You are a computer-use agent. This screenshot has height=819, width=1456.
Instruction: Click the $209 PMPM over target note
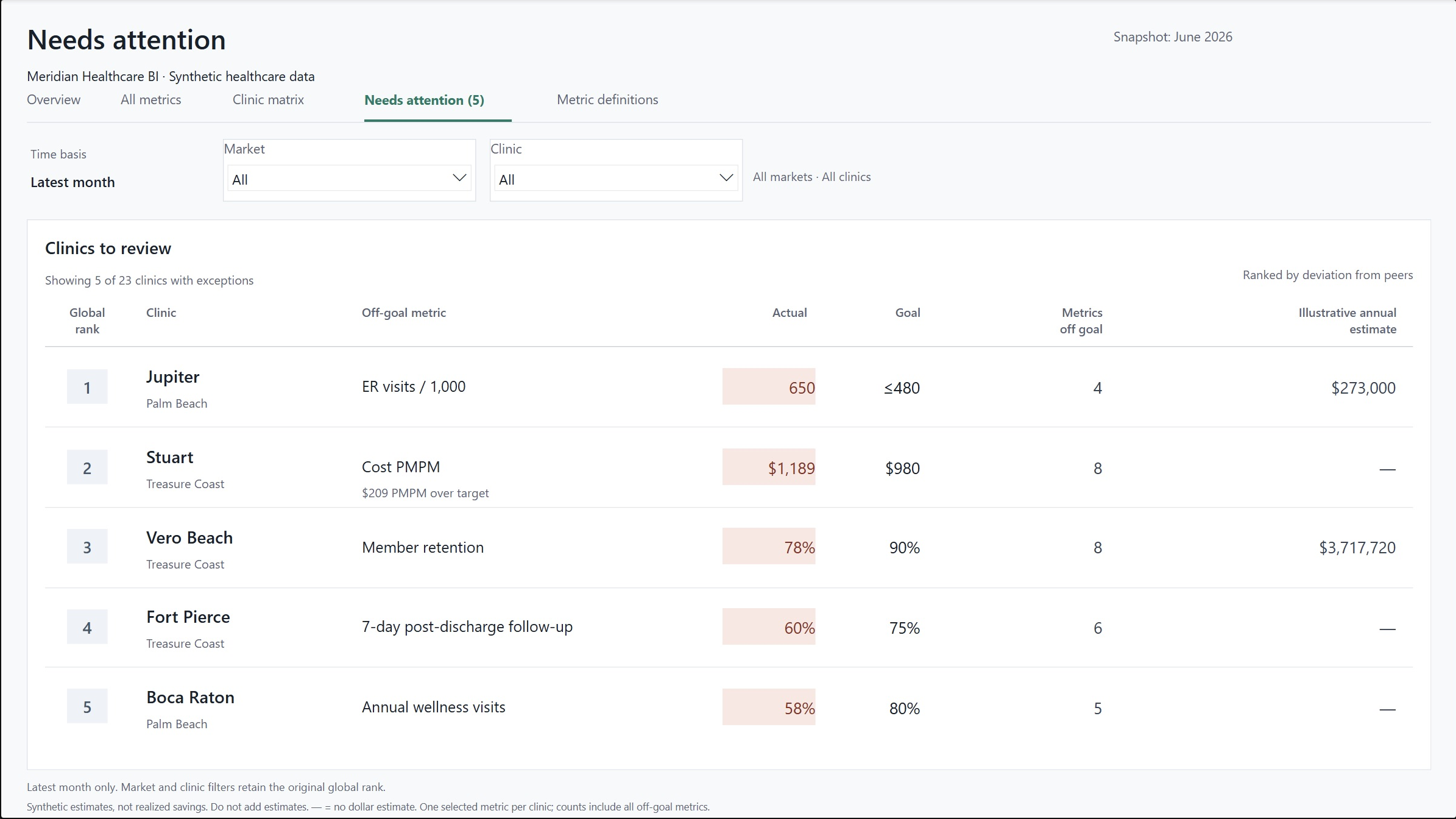coord(425,493)
